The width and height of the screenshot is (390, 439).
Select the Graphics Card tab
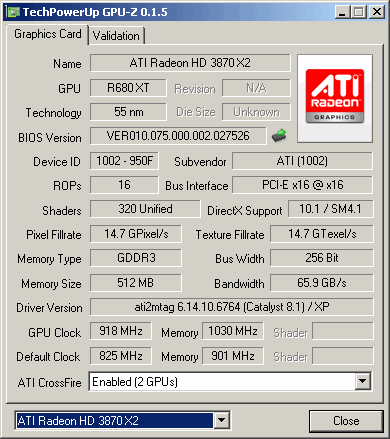tap(48, 34)
